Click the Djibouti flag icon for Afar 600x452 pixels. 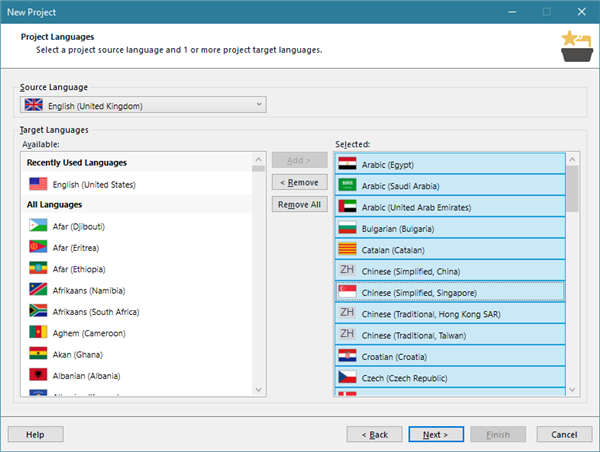coord(38,226)
